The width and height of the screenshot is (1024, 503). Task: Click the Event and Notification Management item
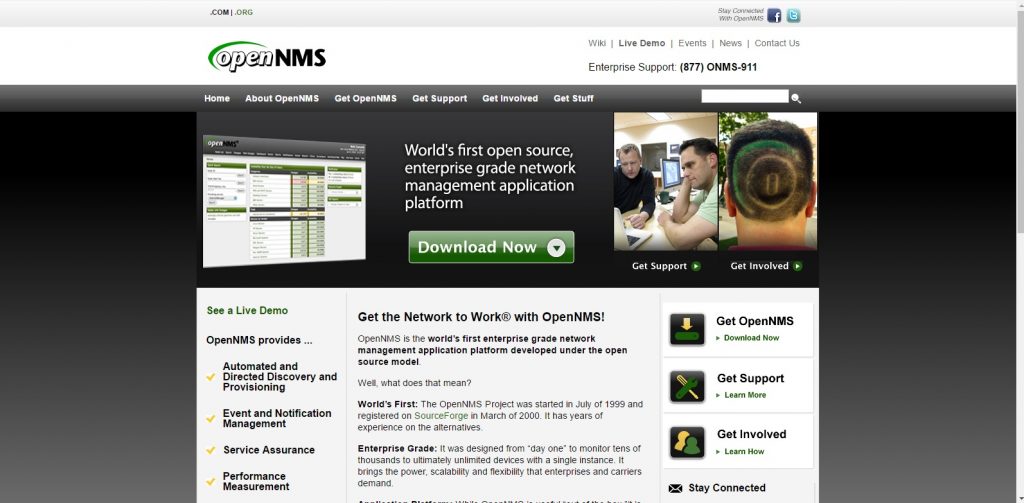pyautogui.click(x=277, y=419)
